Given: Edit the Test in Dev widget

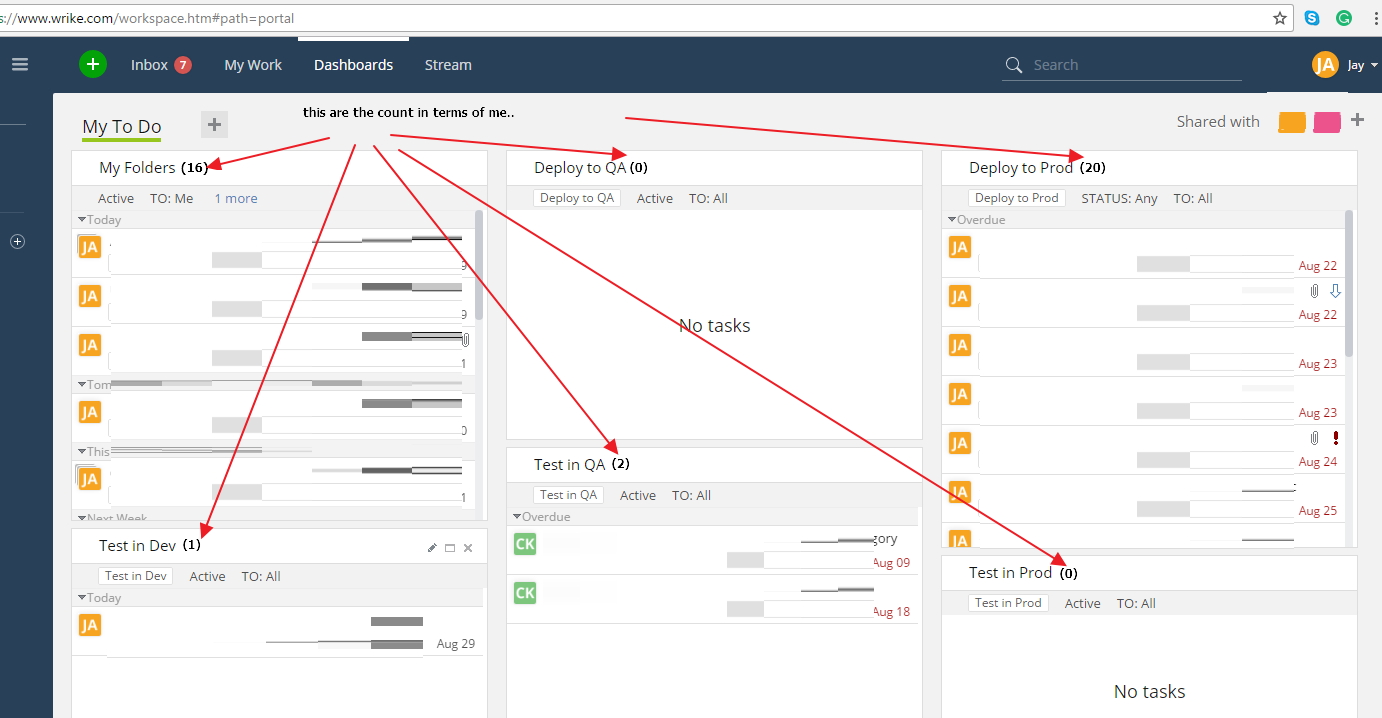Looking at the screenshot, I should click(432, 548).
